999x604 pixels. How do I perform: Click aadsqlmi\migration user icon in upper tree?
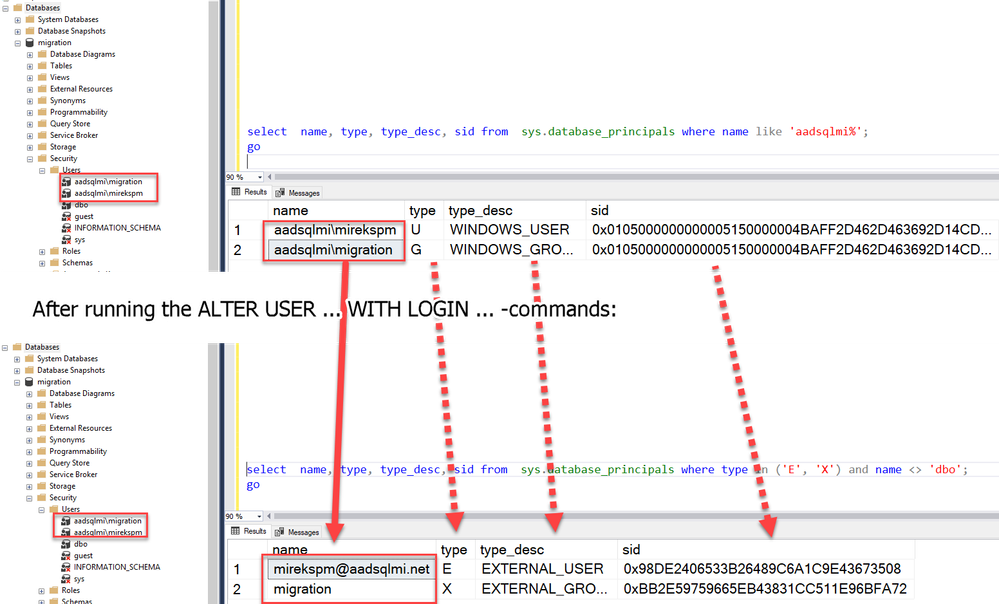click(x=66, y=182)
